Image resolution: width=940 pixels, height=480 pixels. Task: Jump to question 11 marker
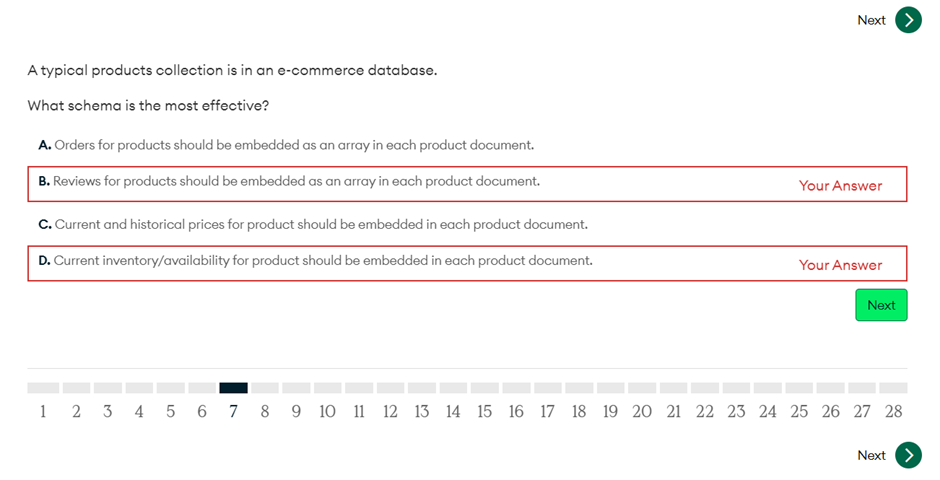coord(359,388)
